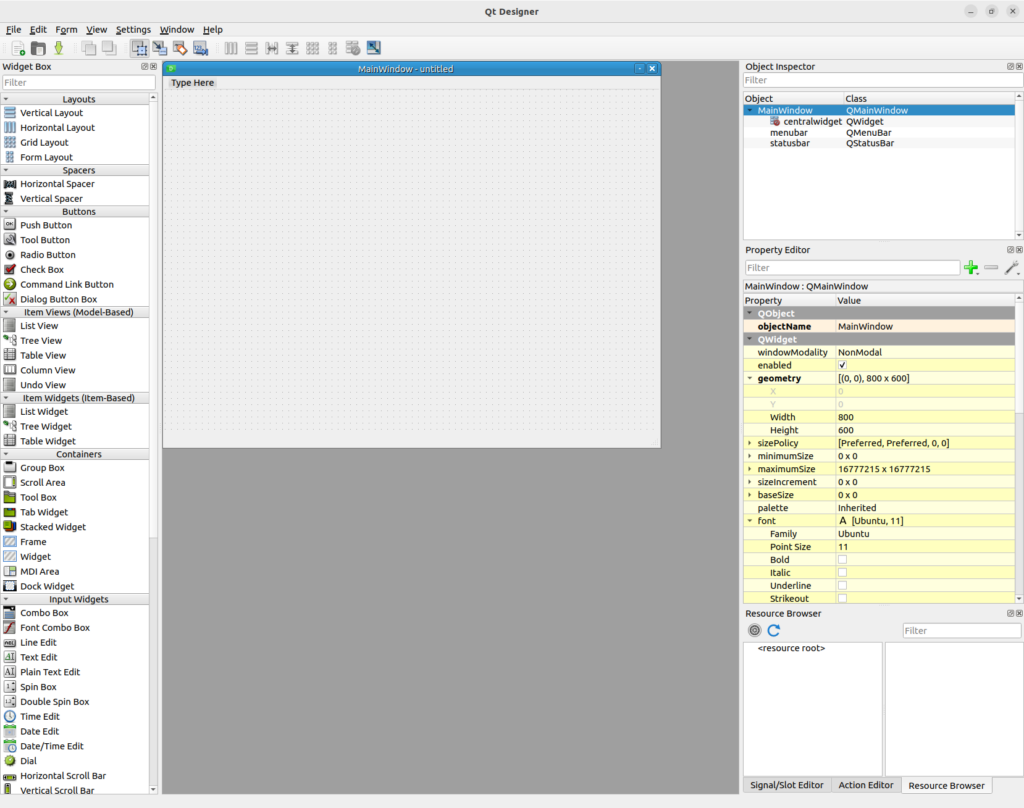Click the objectName value MainWindow
The image size is (1024, 808).
click(x=925, y=326)
